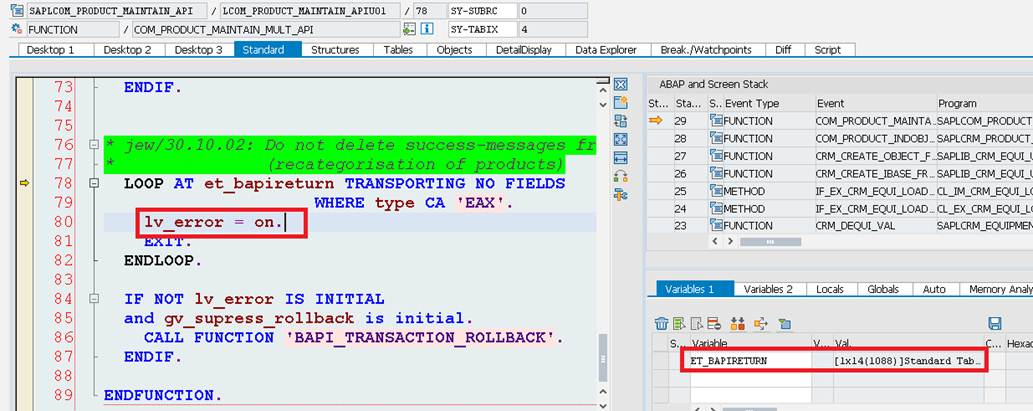This screenshot has height=411, width=1033.
Task: Click scroll-left arrow of stack table
Action: [x=714, y=242]
